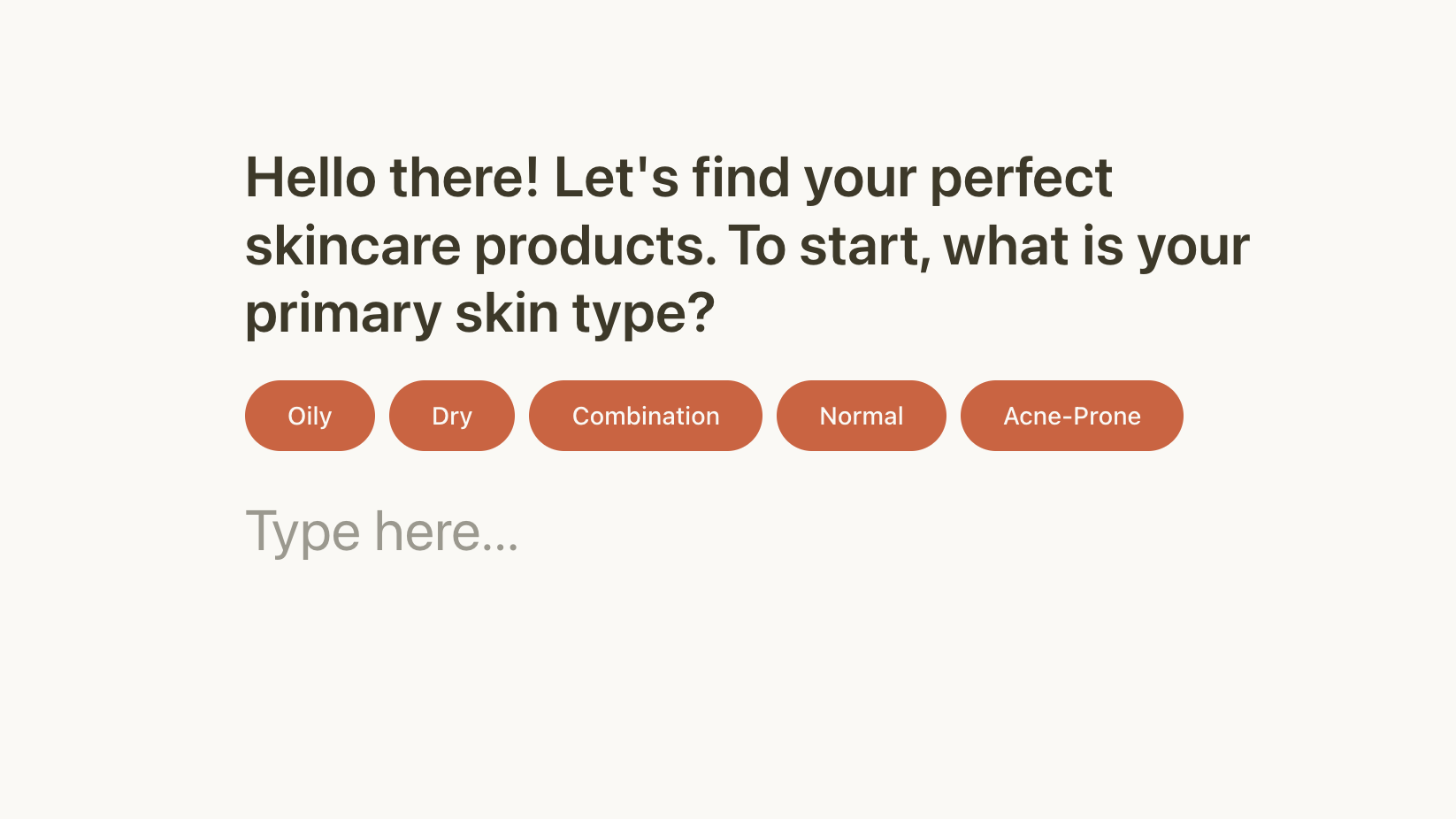Click the Acne-Prone pill button
This screenshot has height=819, width=1456.
(1071, 415)
